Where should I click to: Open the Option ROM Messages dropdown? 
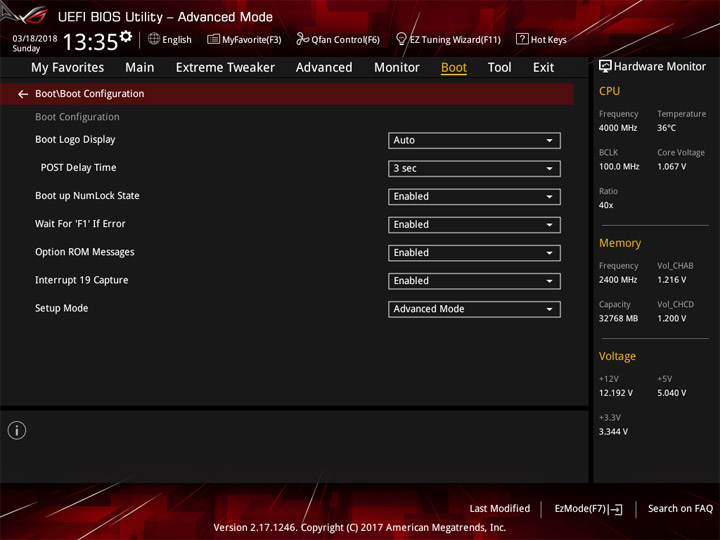[x=474, y=253]
